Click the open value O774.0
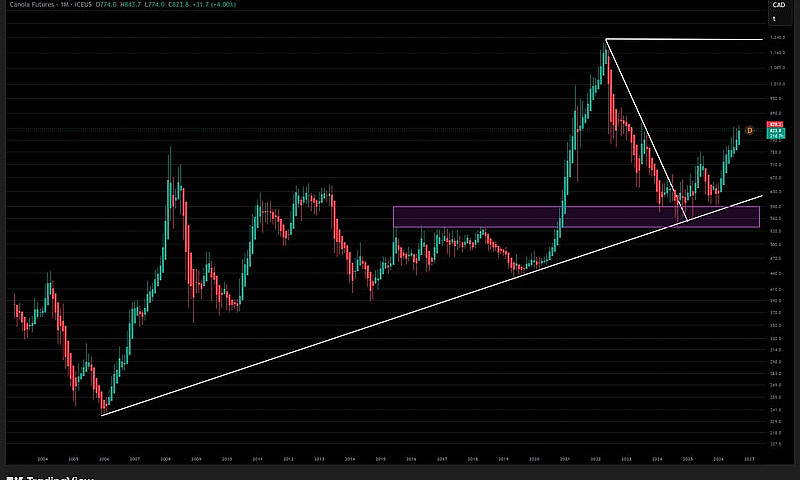 click(x=107, y=5)
